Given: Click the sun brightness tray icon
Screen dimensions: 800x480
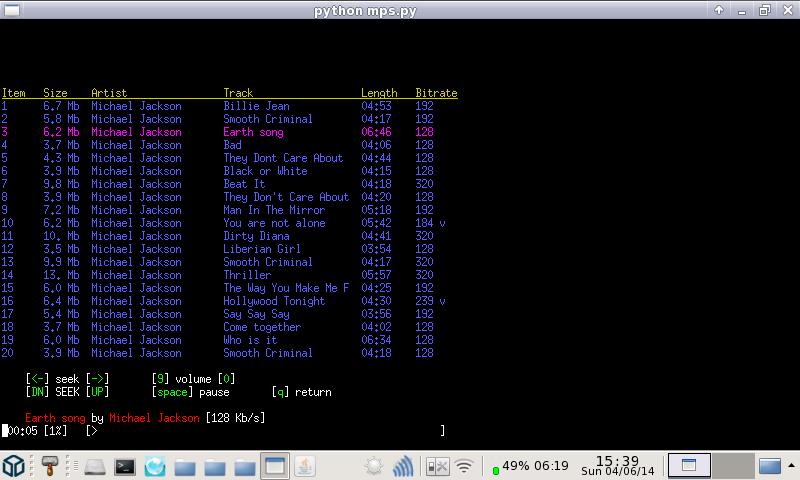Looking at the screenshot, I should click(x=373, y=466).
